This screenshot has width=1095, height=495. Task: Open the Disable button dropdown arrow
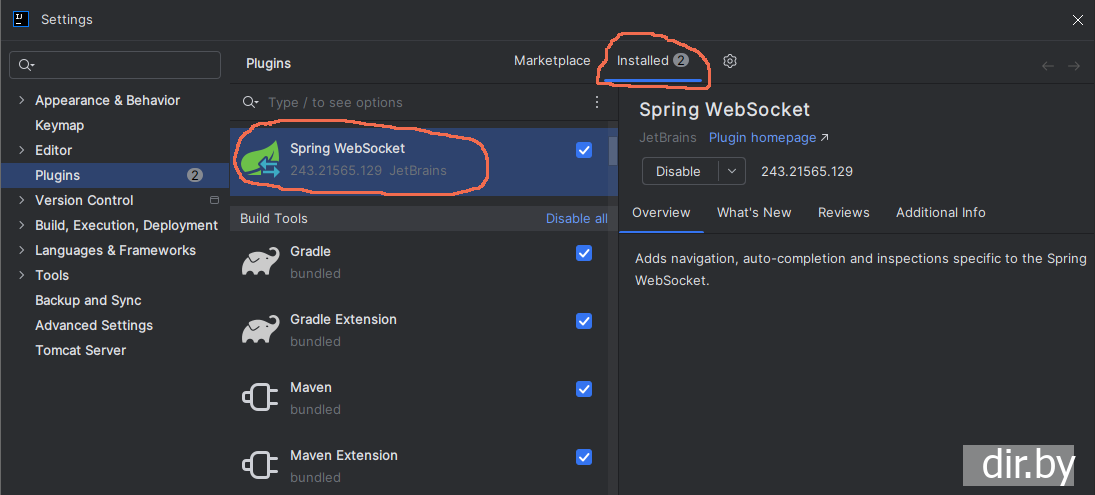(x=732, y=171)
